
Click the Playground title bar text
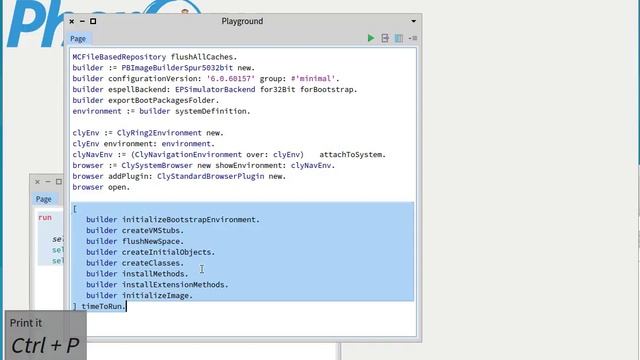(242, 21)
